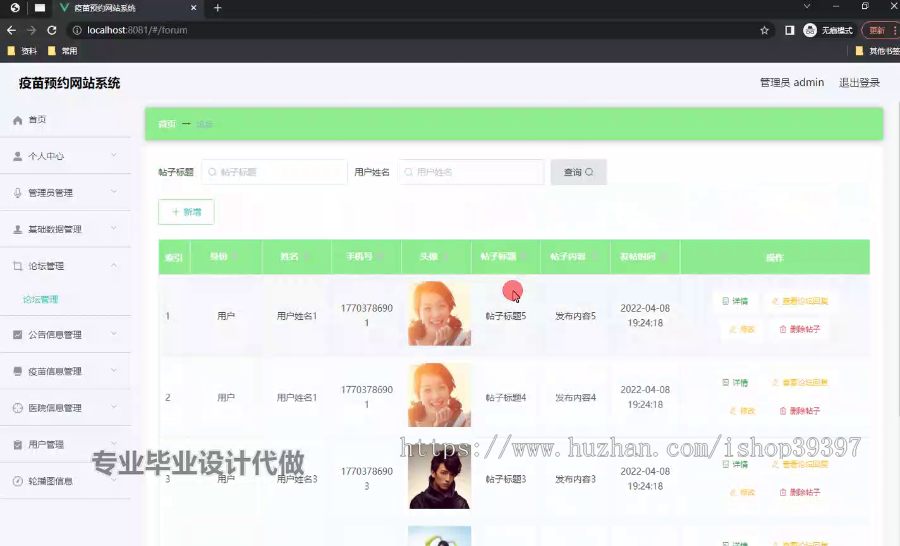Click 删除帖子 for 帖子标题4 row

tap(800, 411)
